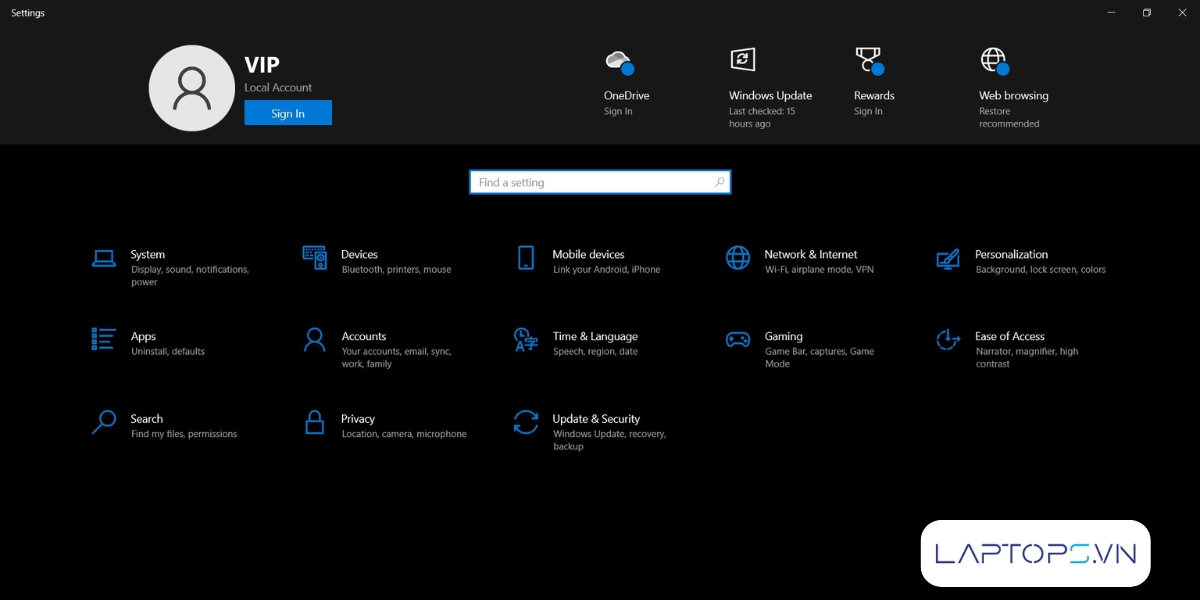Click "Last checked: 15 hours ago" status
The width and height of the screenshot is (1200, 600).
(x=762, y=118)
